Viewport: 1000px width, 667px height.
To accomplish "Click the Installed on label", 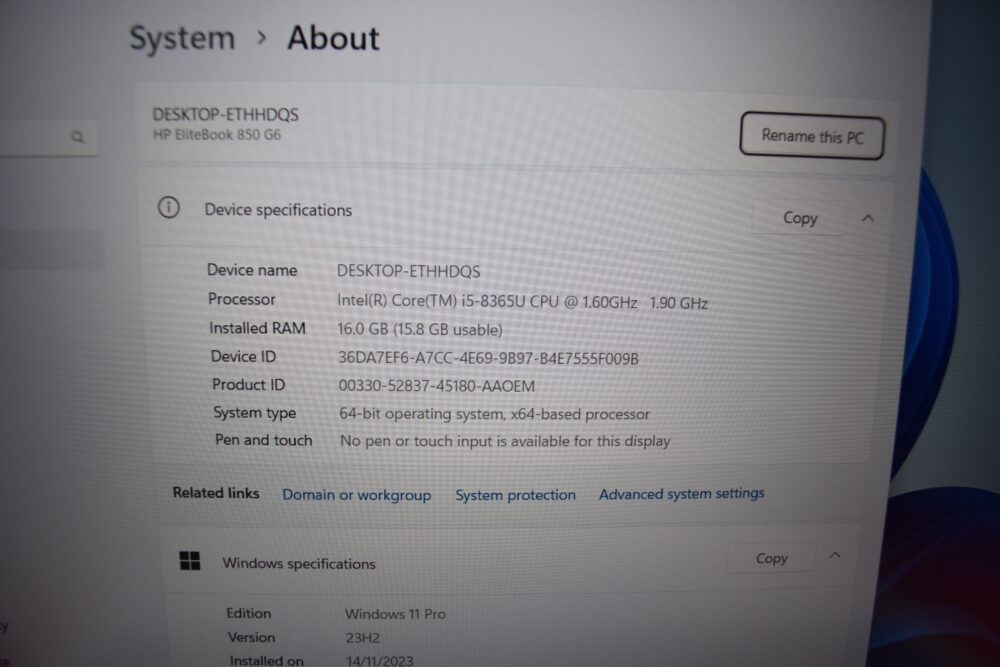I will click(267, 660).
